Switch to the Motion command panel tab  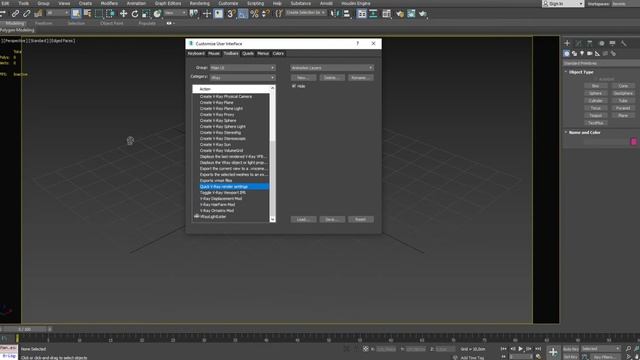coord(601,43)
